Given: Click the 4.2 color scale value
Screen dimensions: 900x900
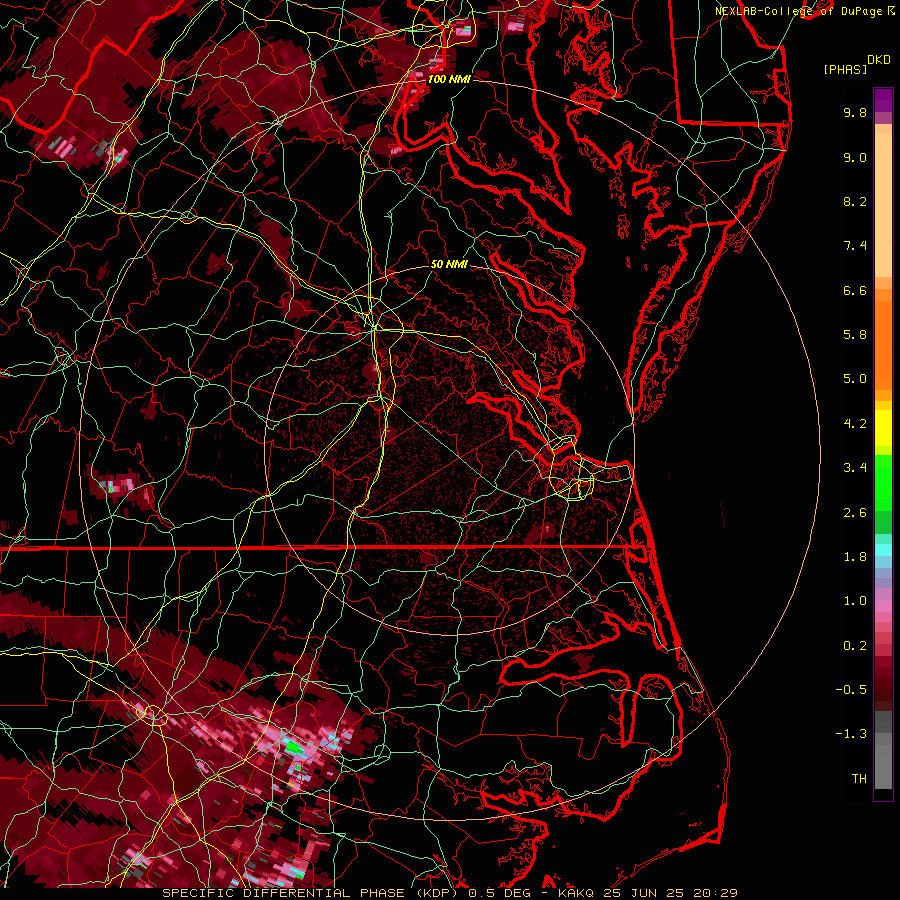Looking at the screenshot, I should (855, 424).
